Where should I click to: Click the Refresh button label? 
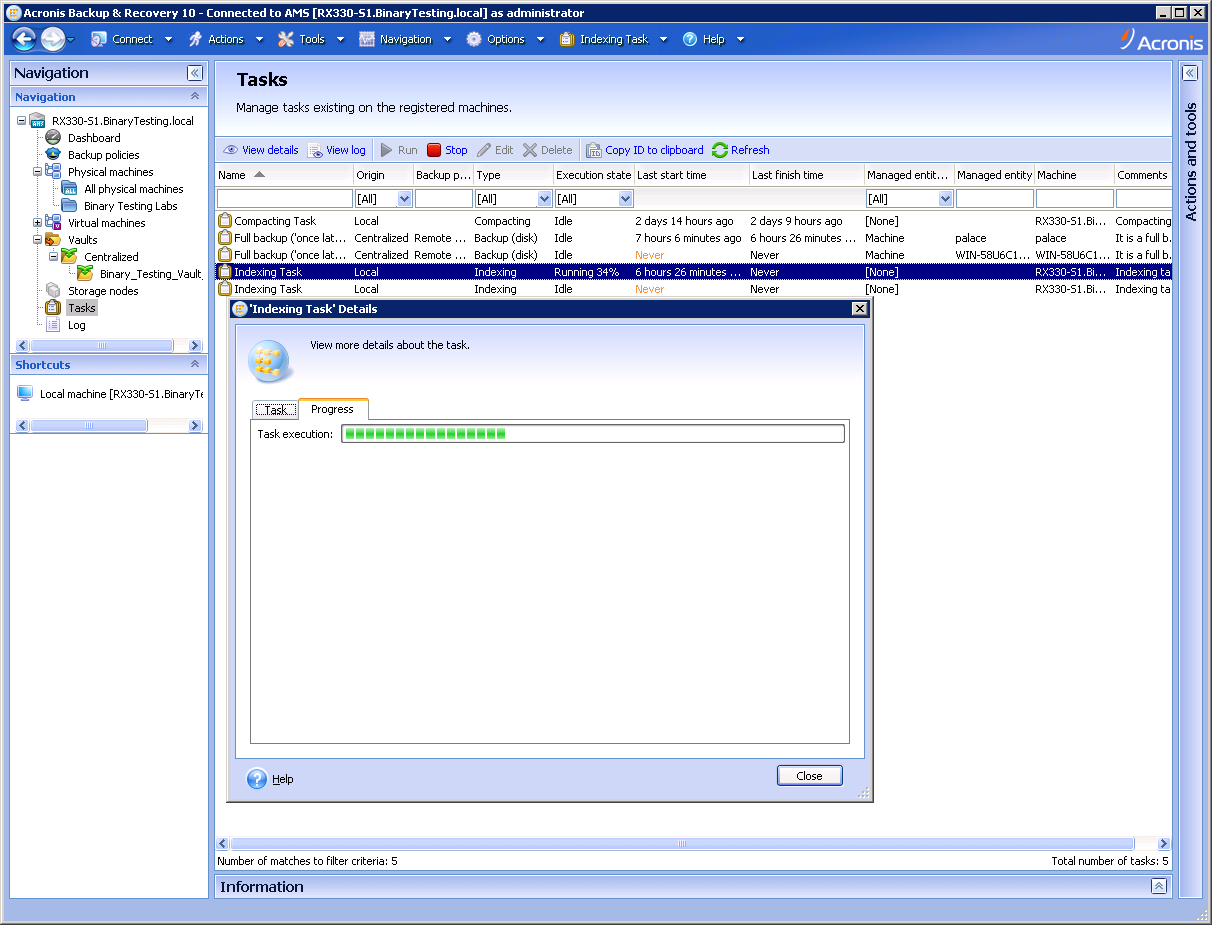(x=750, y=150)
